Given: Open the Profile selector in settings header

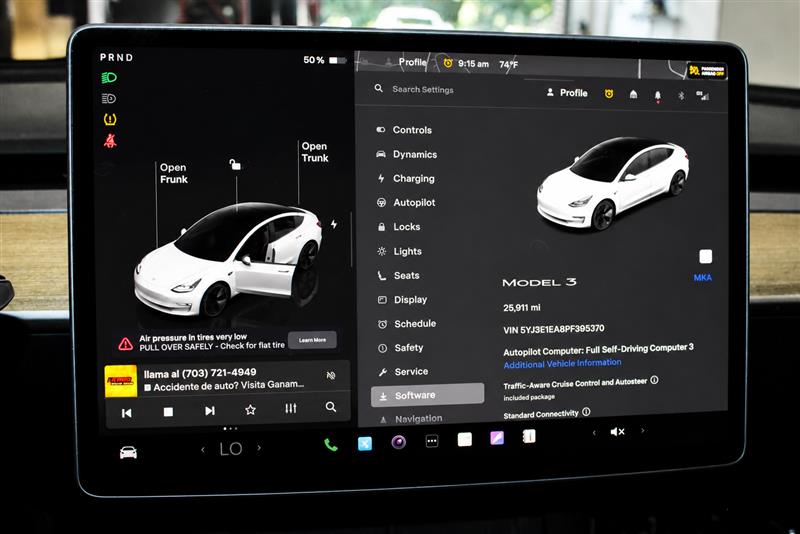Looking at the screenshot, I should click(x=567, y=93).
